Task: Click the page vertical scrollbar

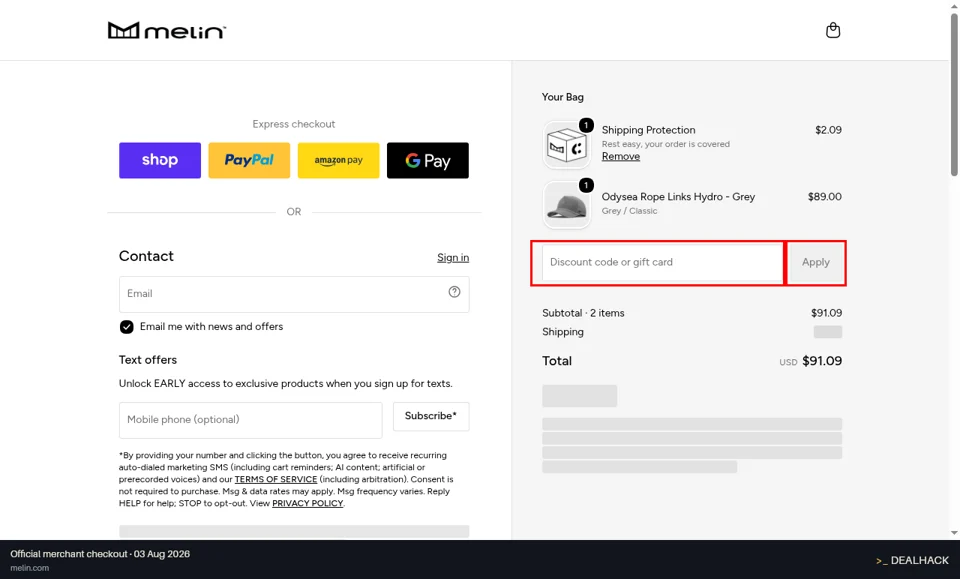Action: click(x=954, y=95)
